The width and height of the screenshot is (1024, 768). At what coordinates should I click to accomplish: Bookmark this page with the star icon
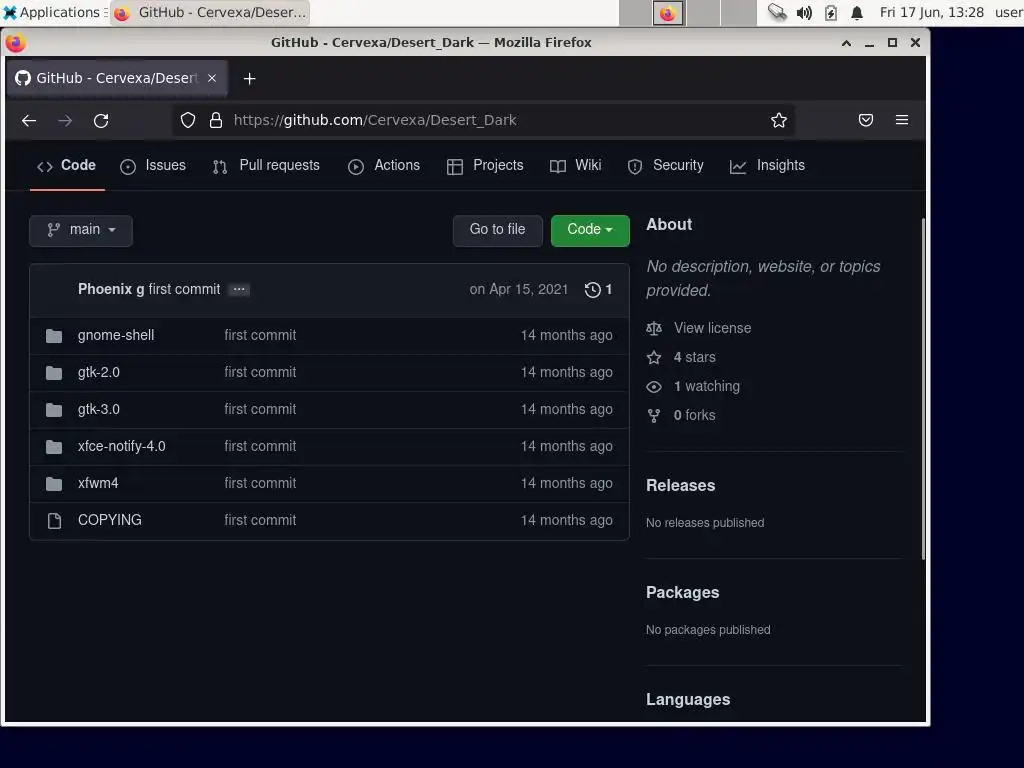778,120
